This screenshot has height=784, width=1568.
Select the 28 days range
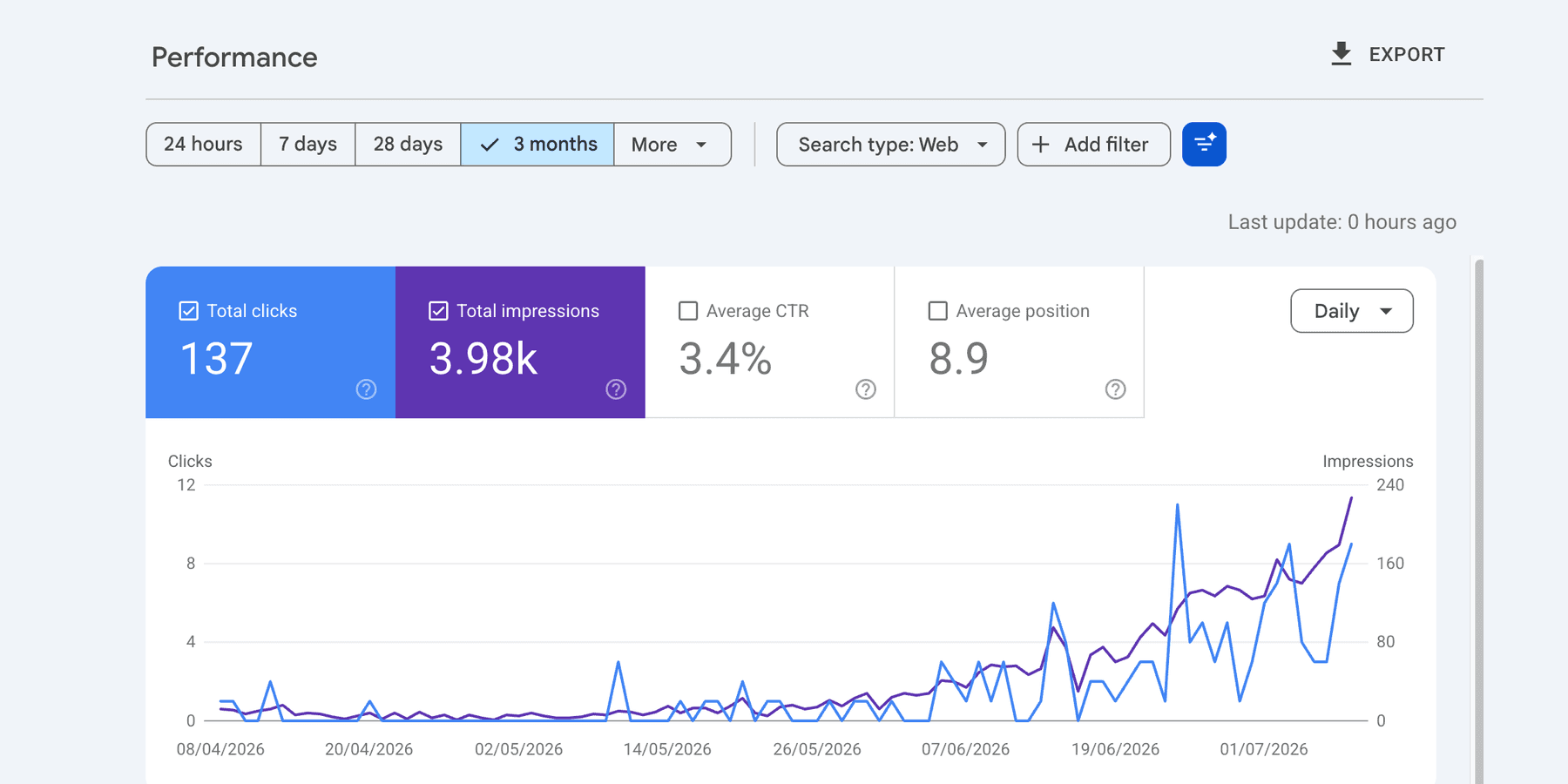point(408,145)
